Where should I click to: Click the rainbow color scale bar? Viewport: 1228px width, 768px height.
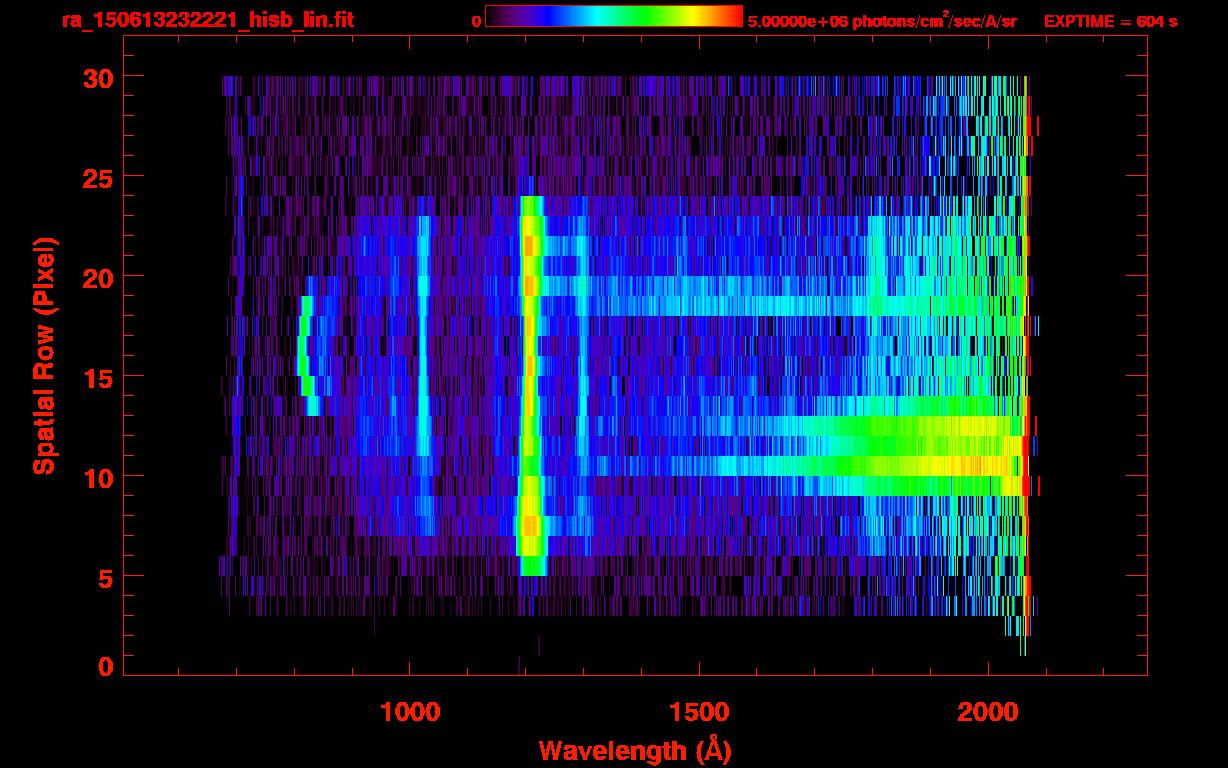coord(613,17)
